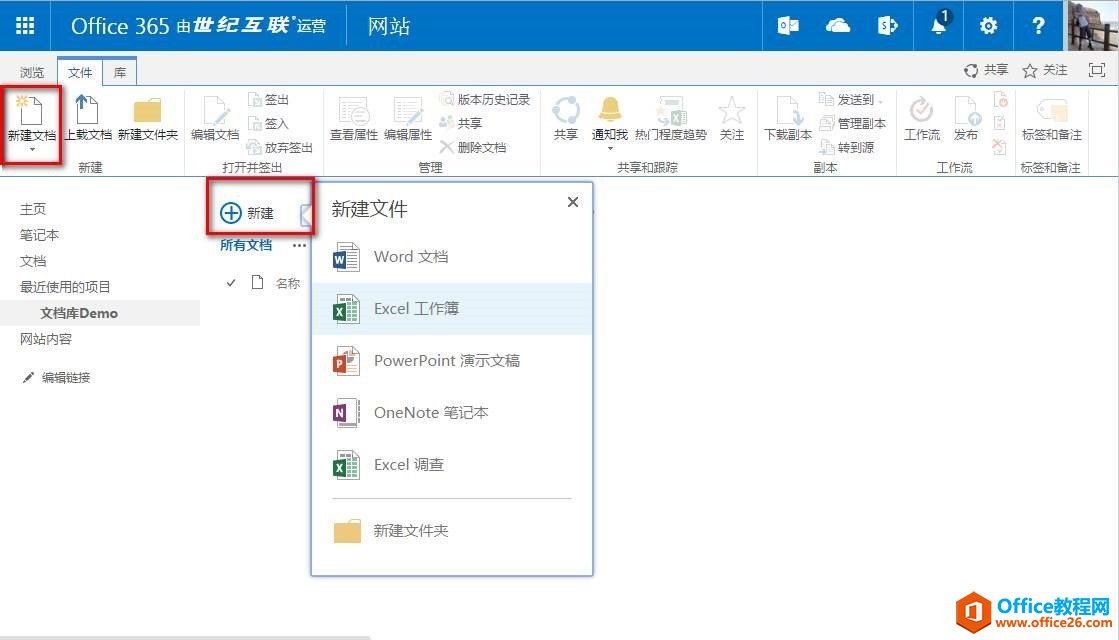Open 网站内容 in the left navigation

[x=46, y=339]
